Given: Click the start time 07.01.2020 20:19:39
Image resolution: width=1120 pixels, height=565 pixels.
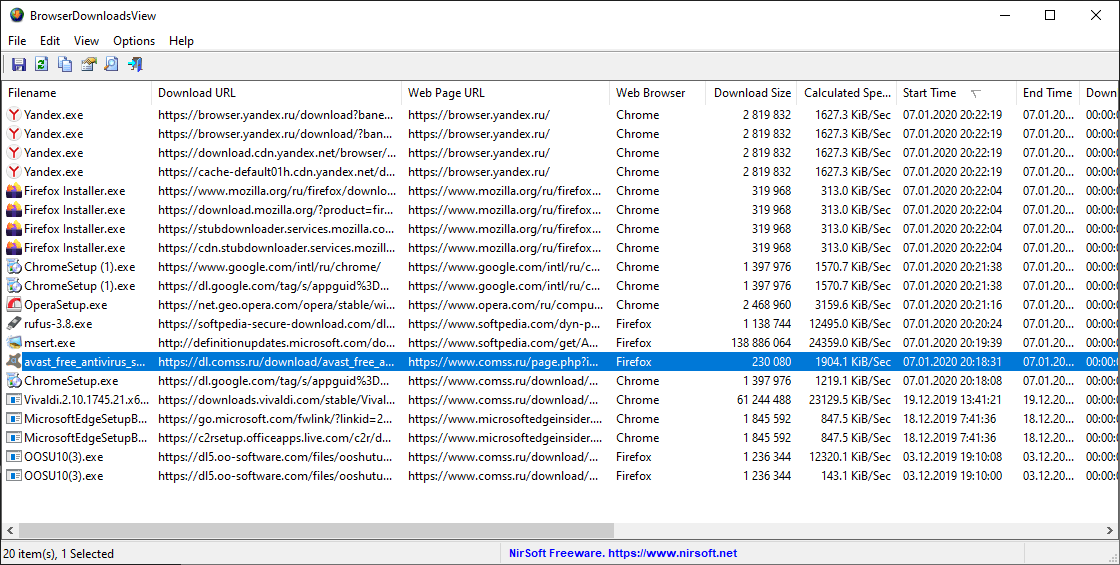Looking at the screenshot, I should 952,343.
